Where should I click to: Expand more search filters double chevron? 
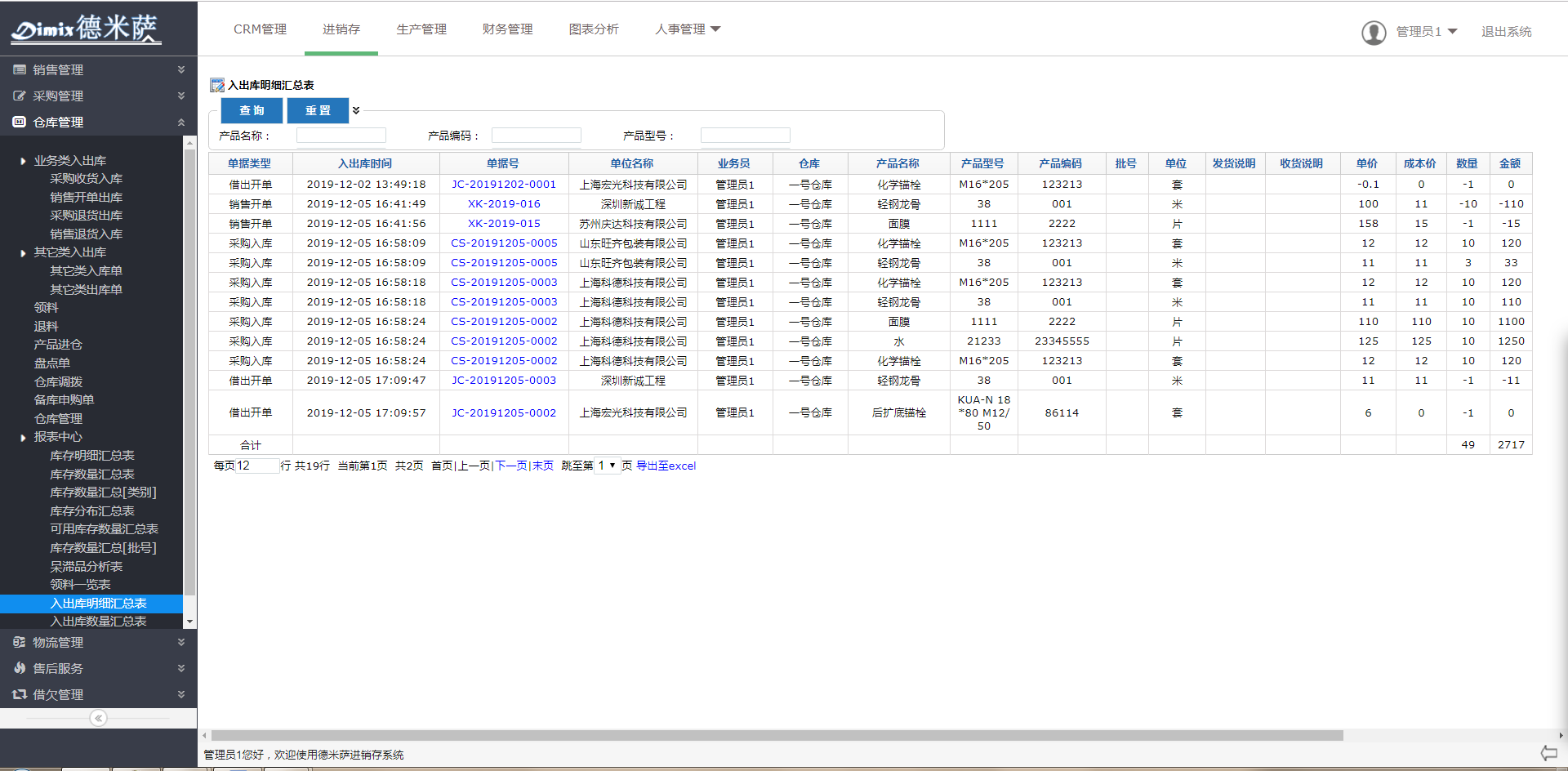tap(356, 110)
